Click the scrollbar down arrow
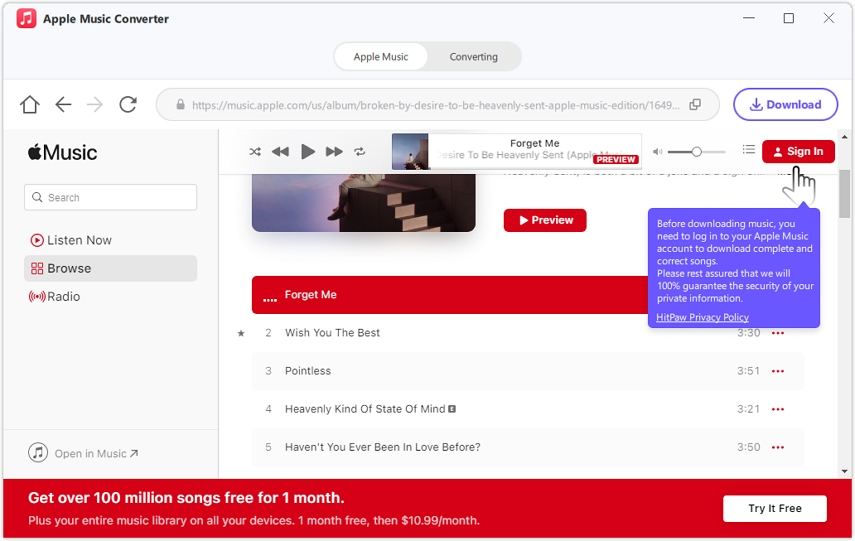 pos(844,471)
